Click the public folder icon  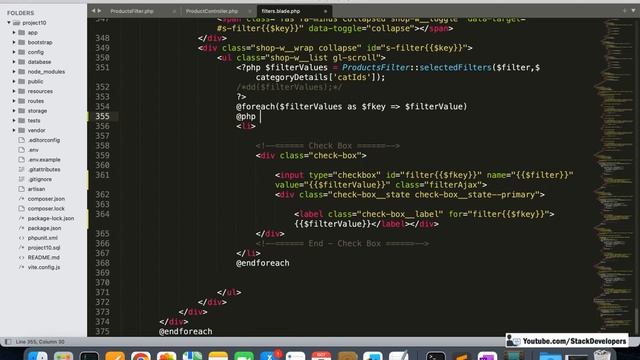[22, 82]
